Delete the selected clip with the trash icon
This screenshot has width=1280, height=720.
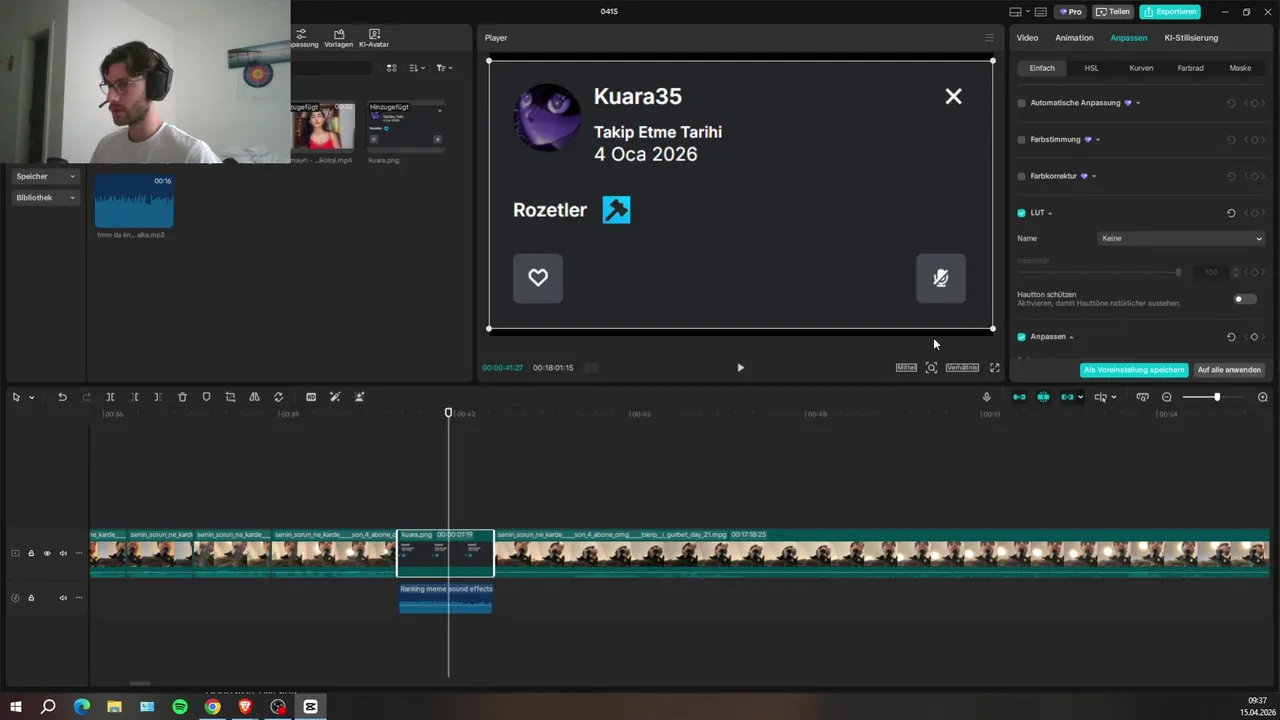[182, 397]
